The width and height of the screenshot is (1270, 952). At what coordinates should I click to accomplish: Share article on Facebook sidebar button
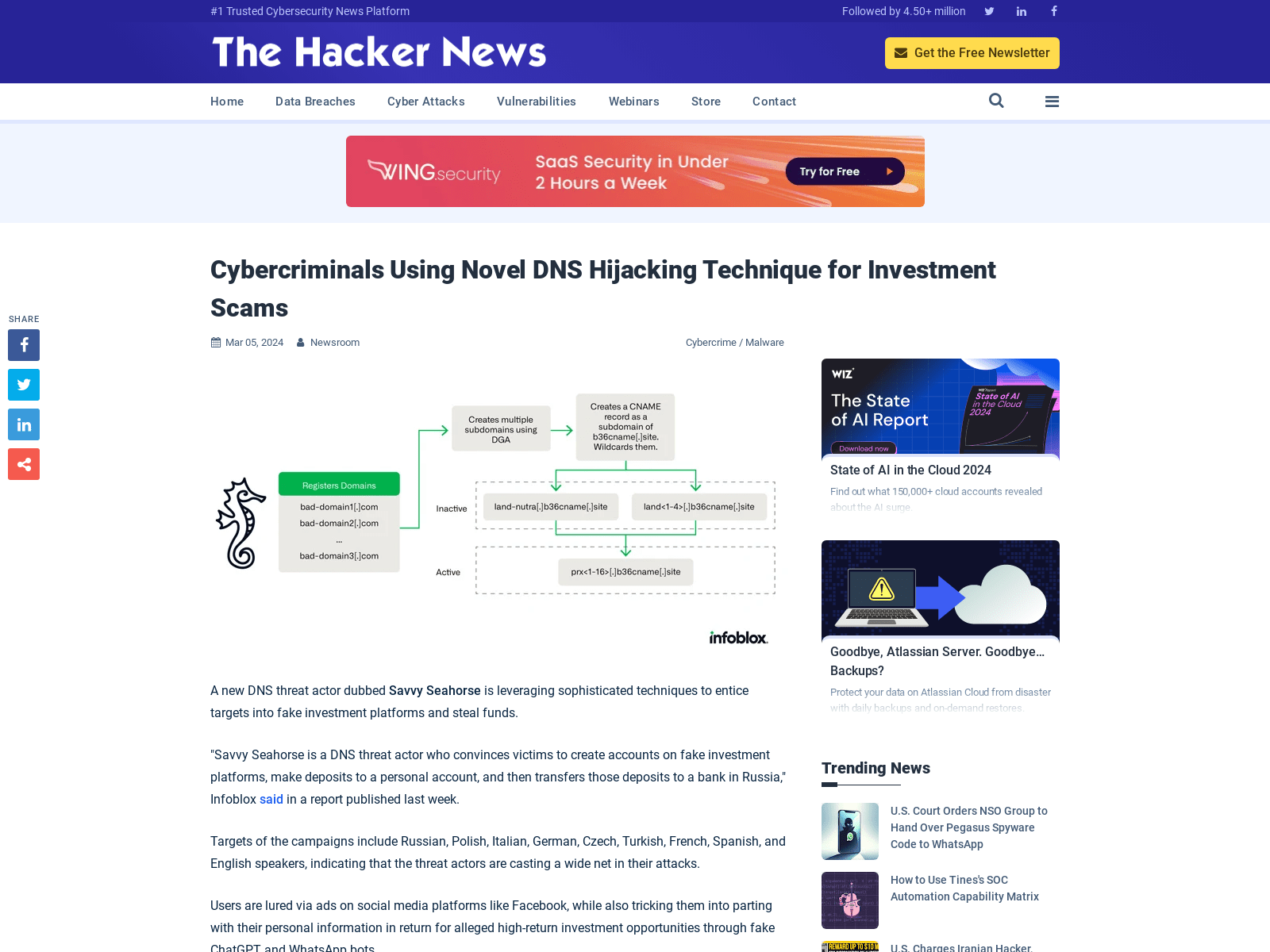click(24, 345)
